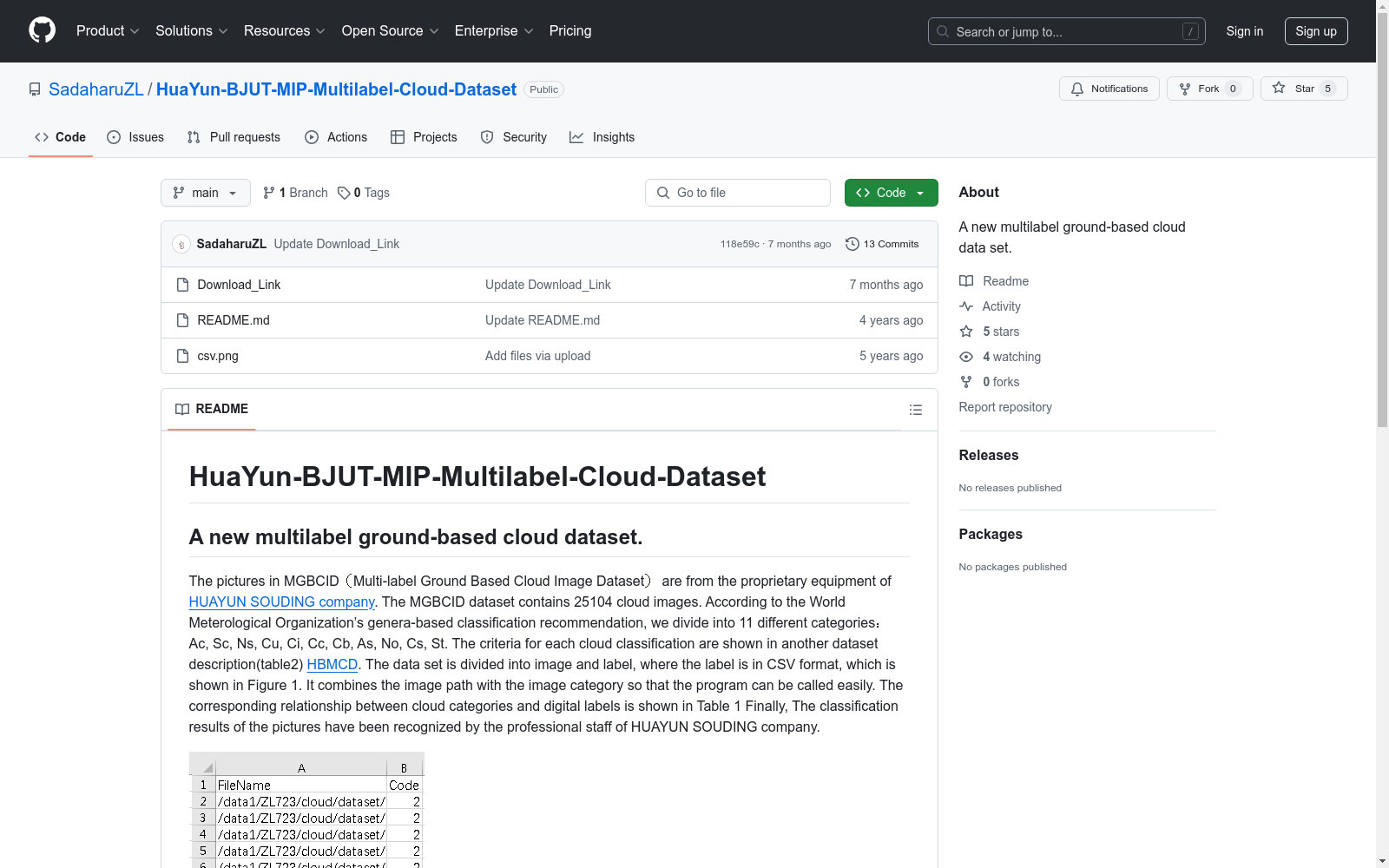Switch to the Projects tab
The width and height of the screenshot is (1389, 868).
point(424,137)
